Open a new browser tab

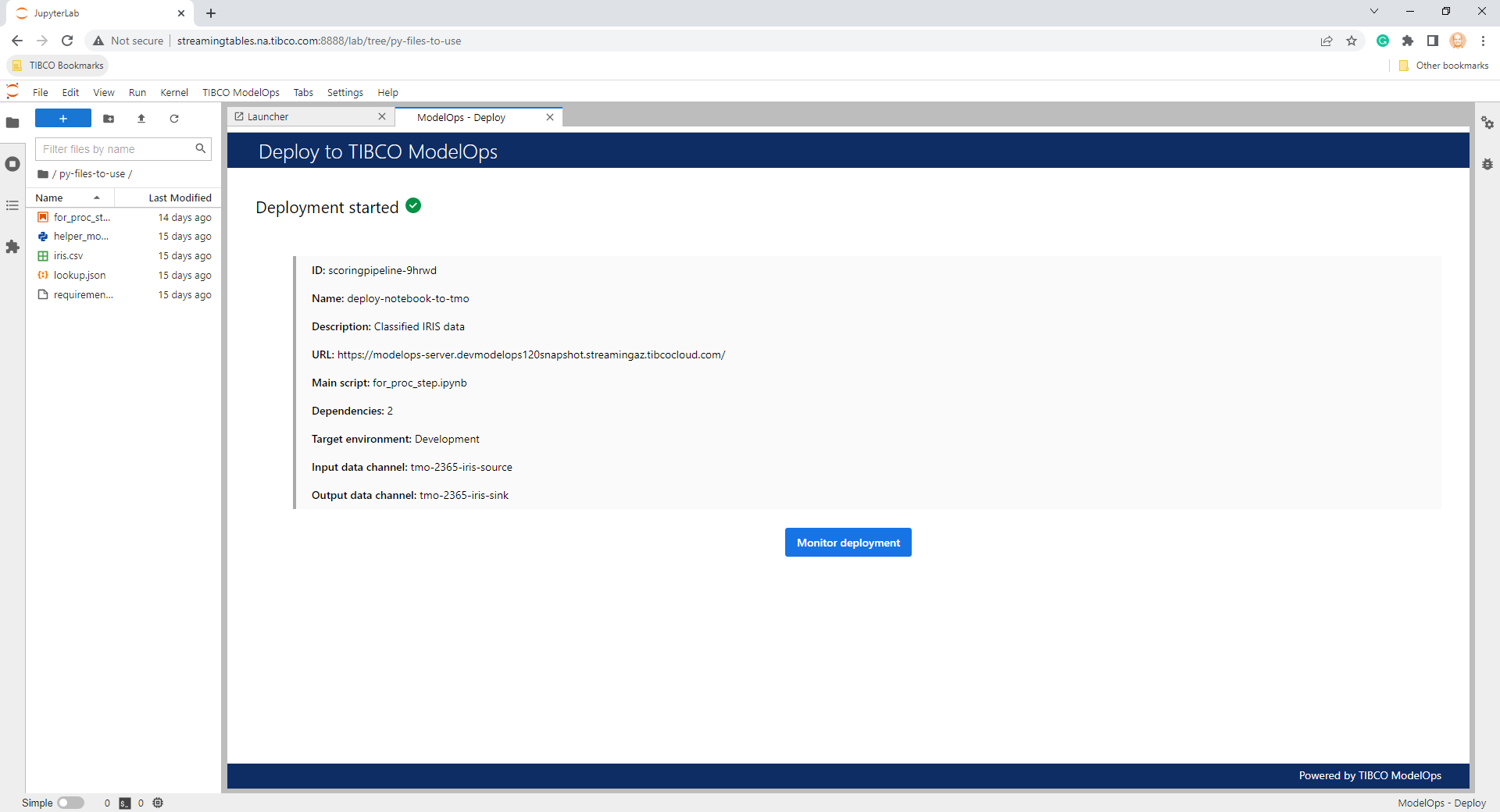[211, 13]
